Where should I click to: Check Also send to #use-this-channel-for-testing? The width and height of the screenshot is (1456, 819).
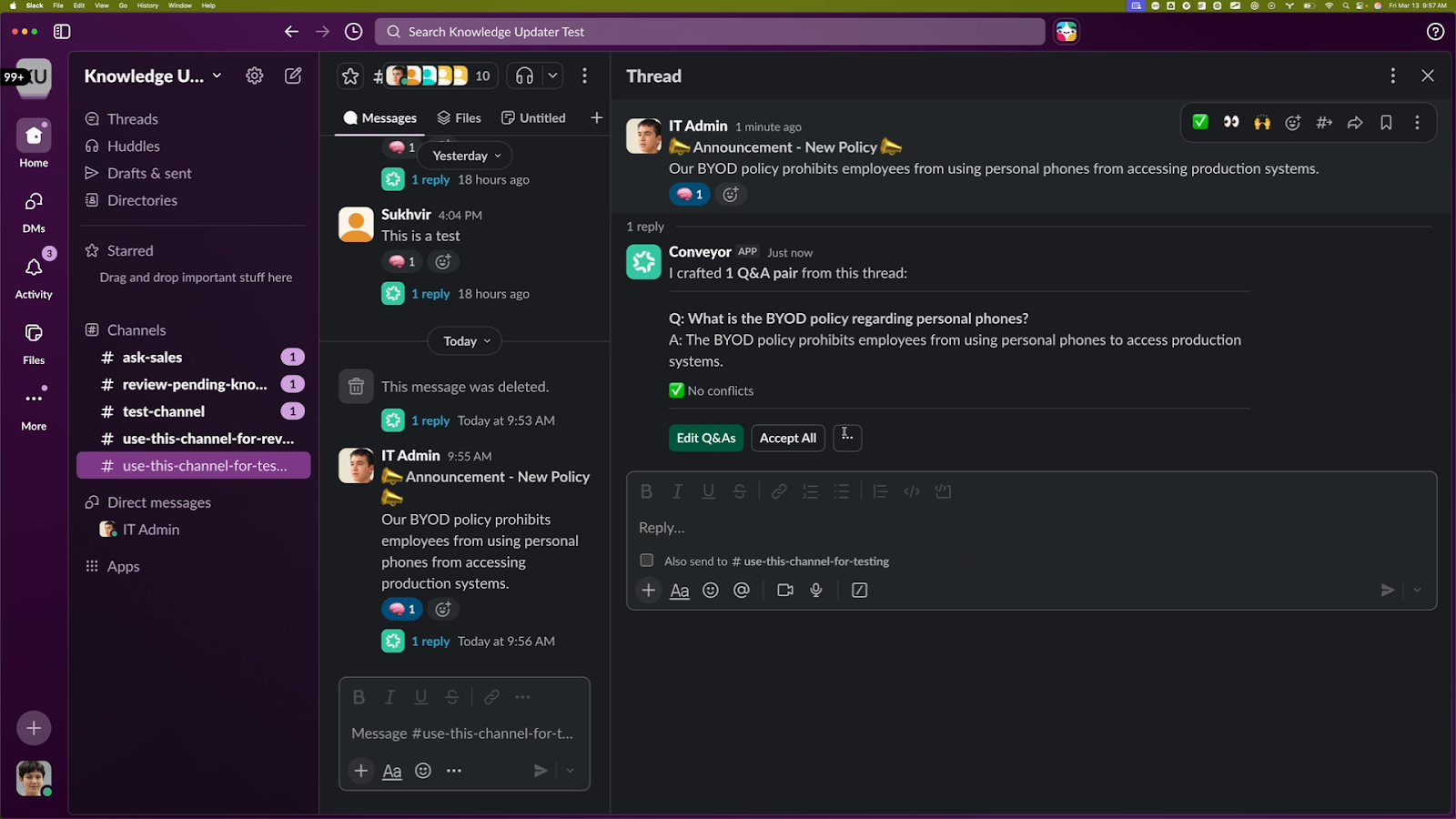(646, 561)
